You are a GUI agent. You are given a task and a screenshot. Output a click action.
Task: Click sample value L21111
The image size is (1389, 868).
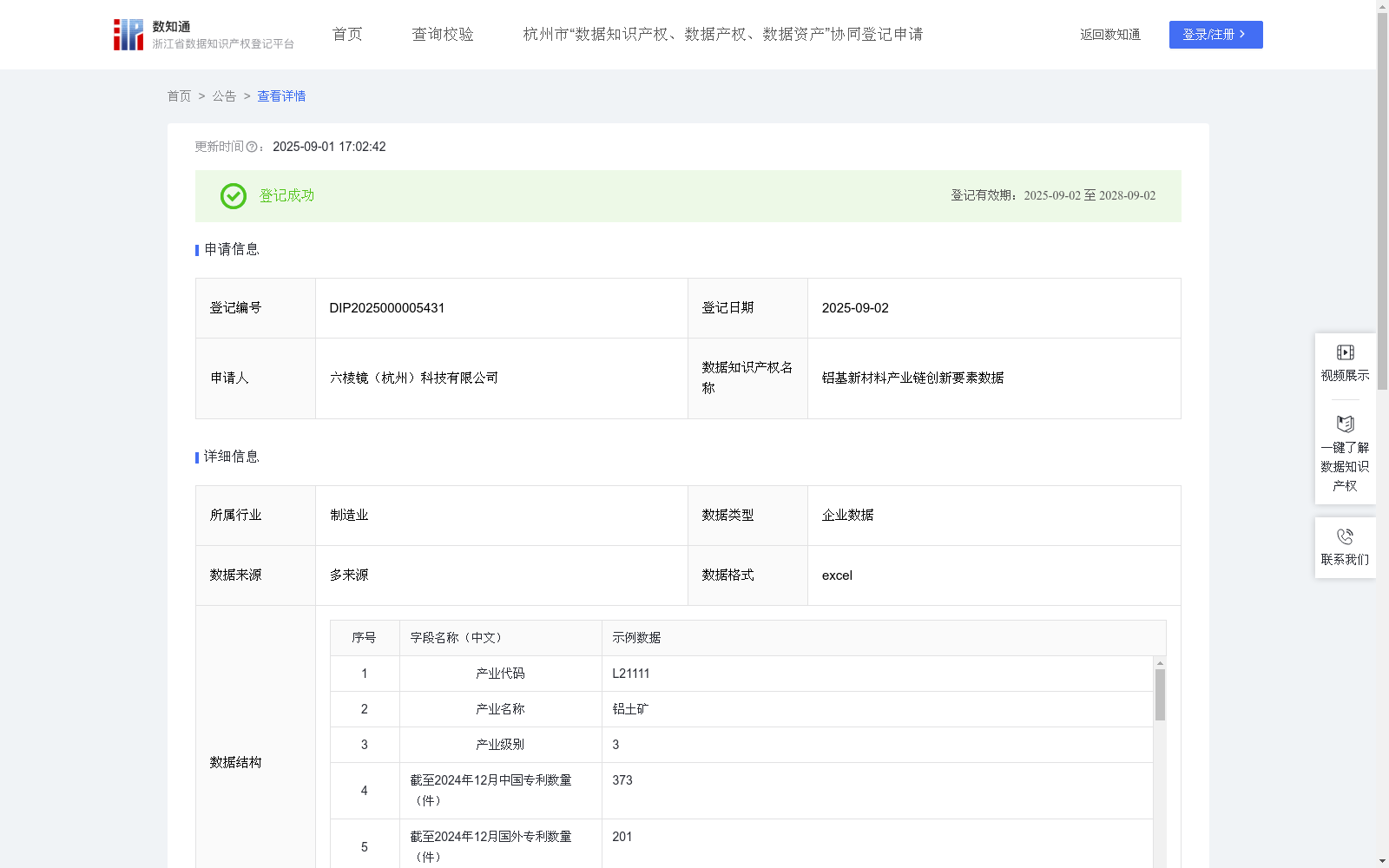click(631, 674)
